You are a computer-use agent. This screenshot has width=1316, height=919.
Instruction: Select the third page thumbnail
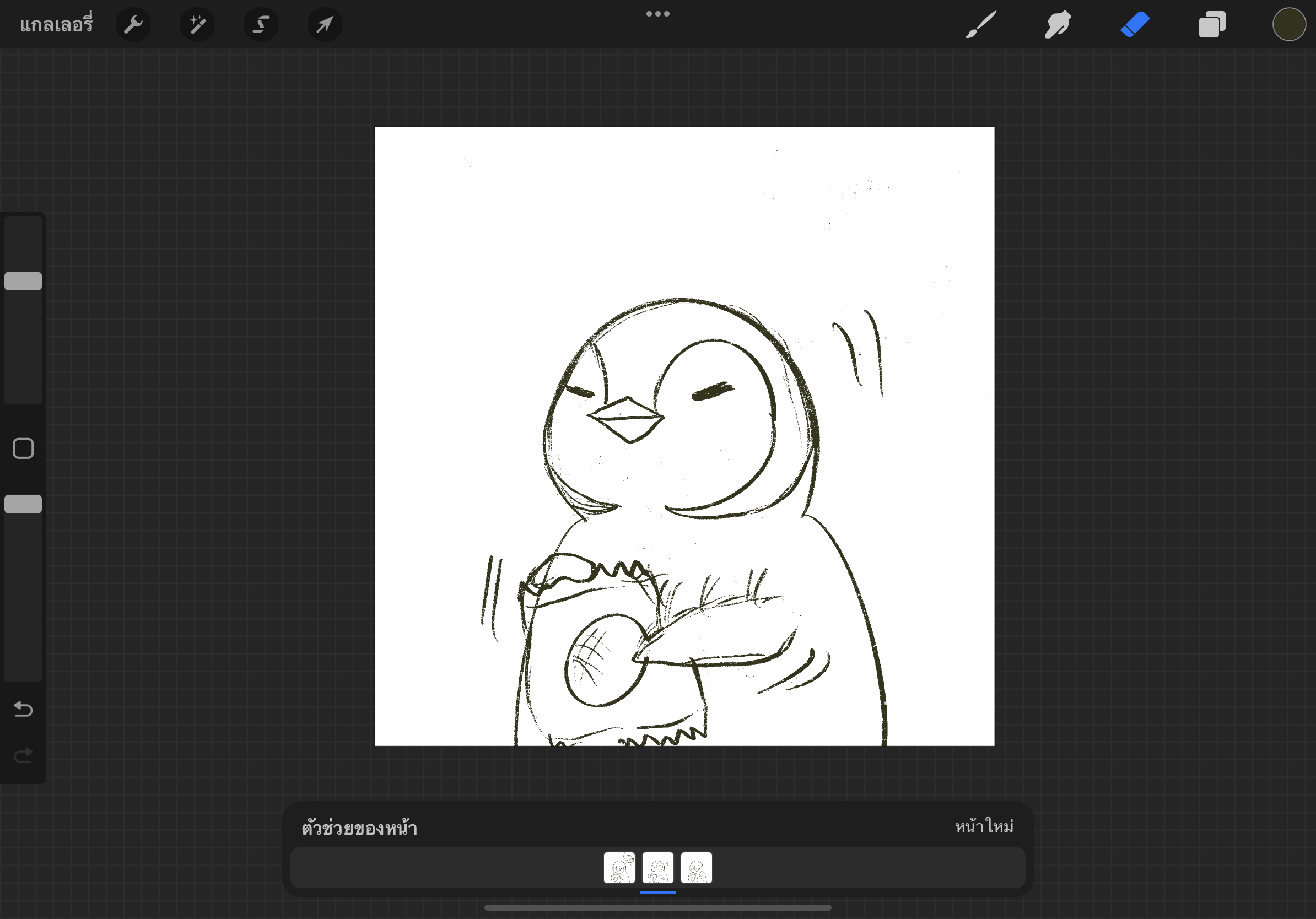pyautogui.click(x=697, y=868)
